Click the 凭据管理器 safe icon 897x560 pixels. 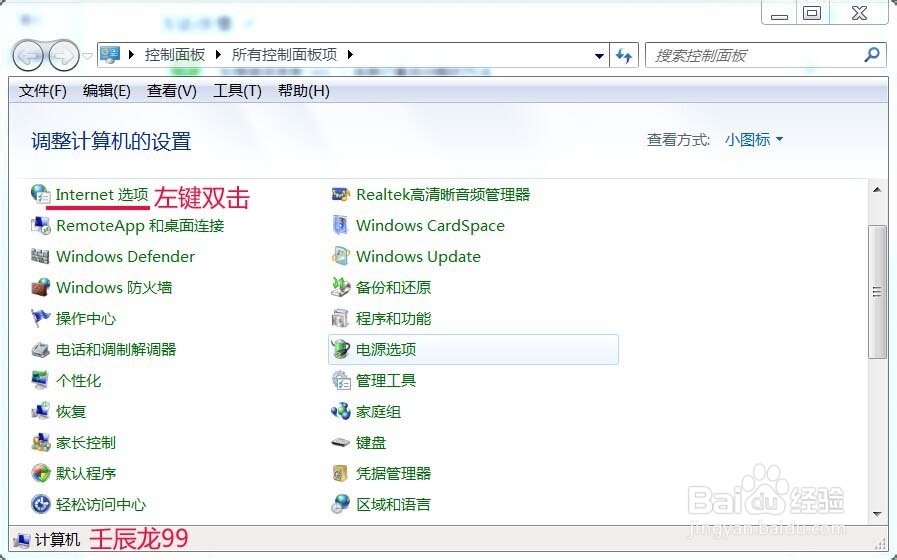click(x=340, y=472)
